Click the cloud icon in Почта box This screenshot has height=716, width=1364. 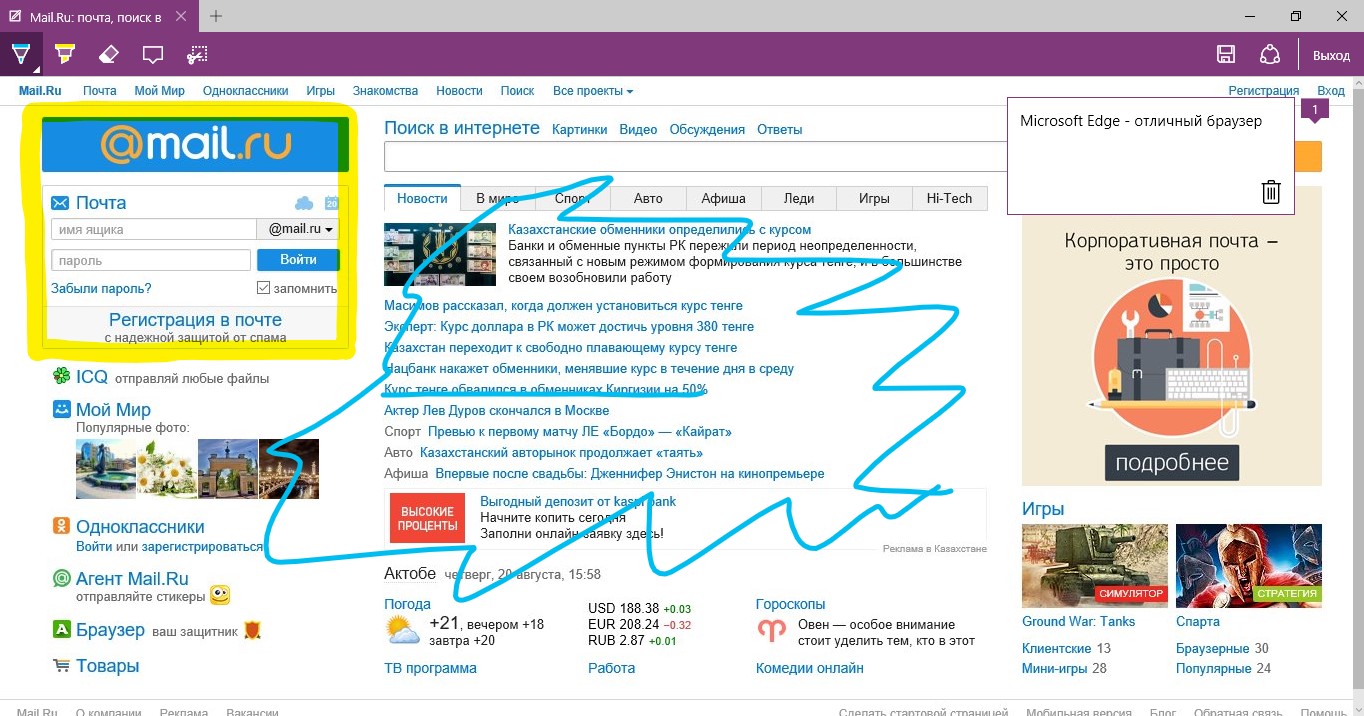coord(304,203)
